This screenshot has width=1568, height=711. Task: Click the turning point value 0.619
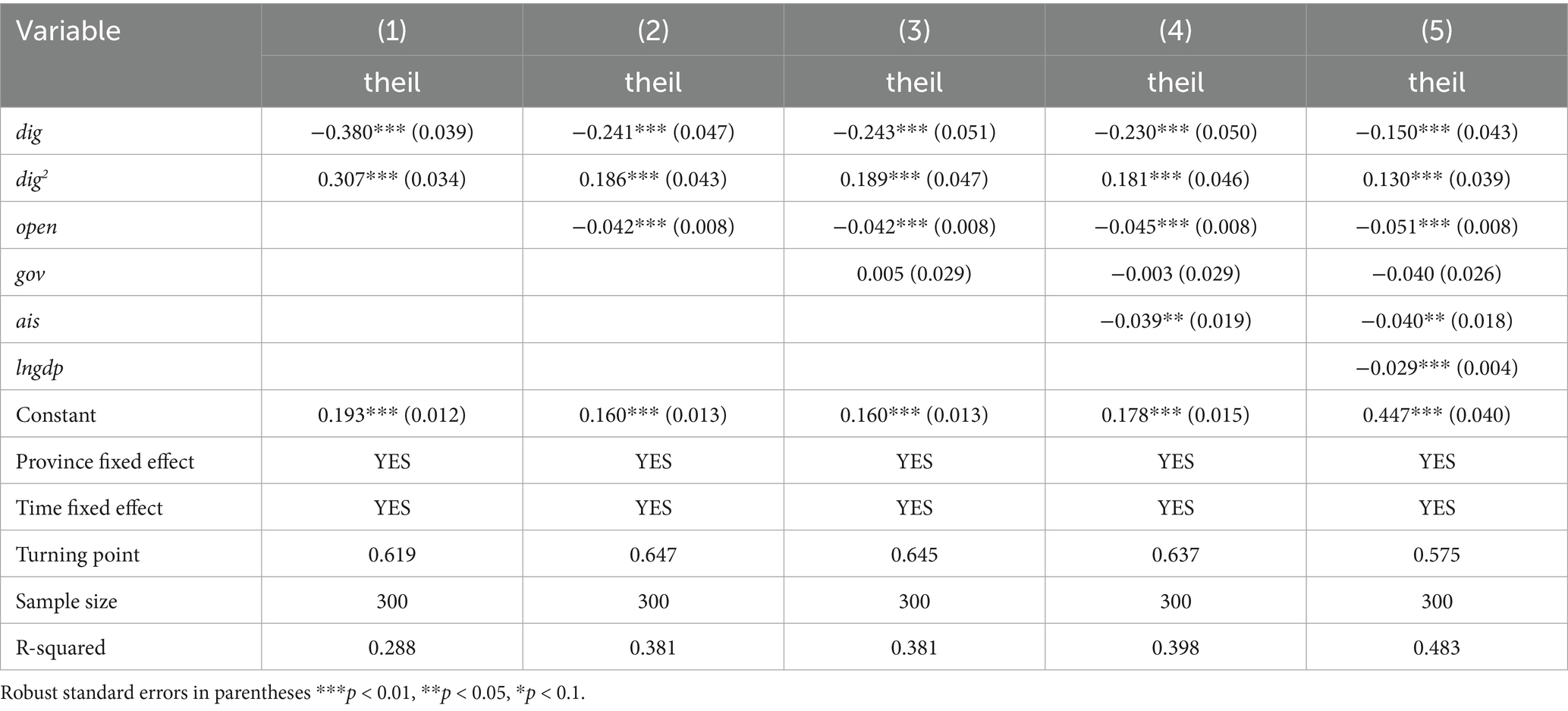(392, 555)
